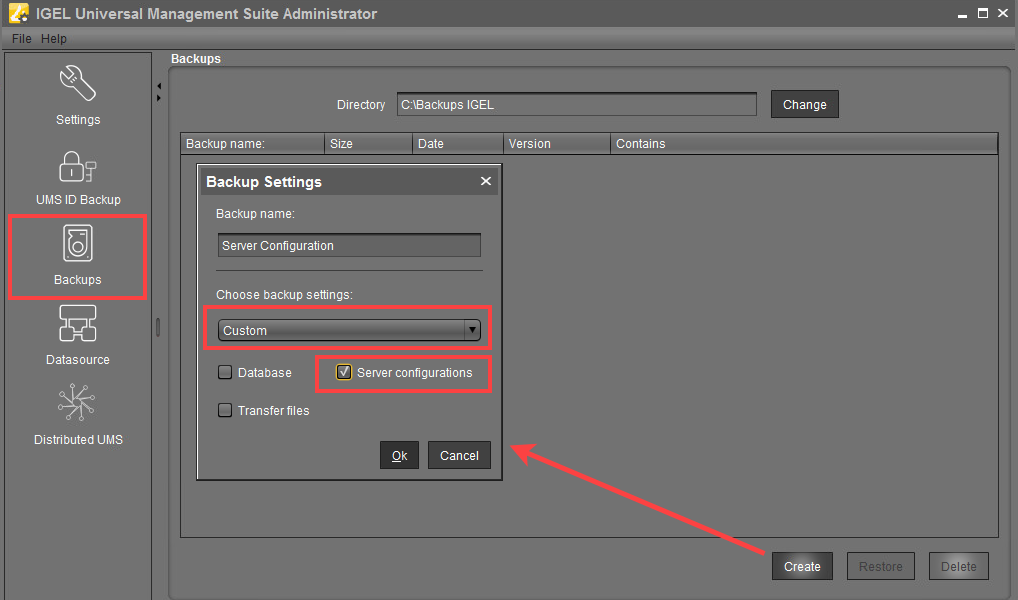
Task: Open the Settings wrench icon
Action: pos(77,84)
